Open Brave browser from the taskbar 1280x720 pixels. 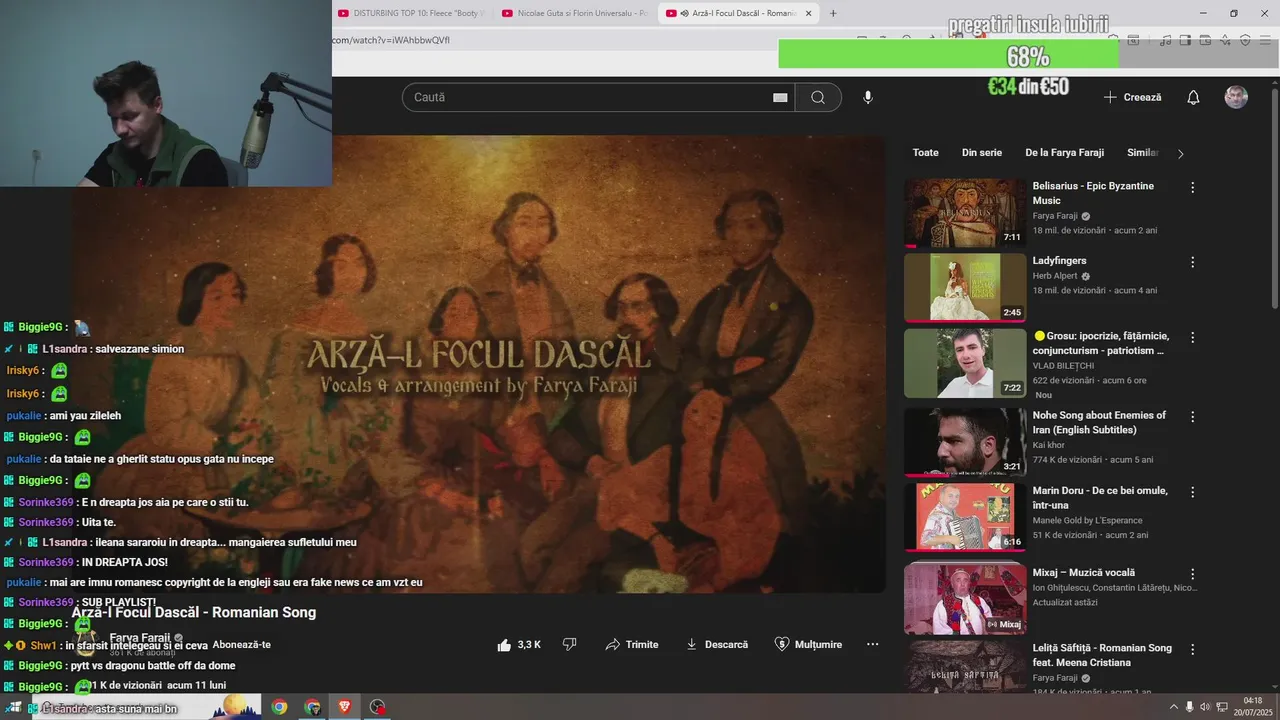coord(345,707)
